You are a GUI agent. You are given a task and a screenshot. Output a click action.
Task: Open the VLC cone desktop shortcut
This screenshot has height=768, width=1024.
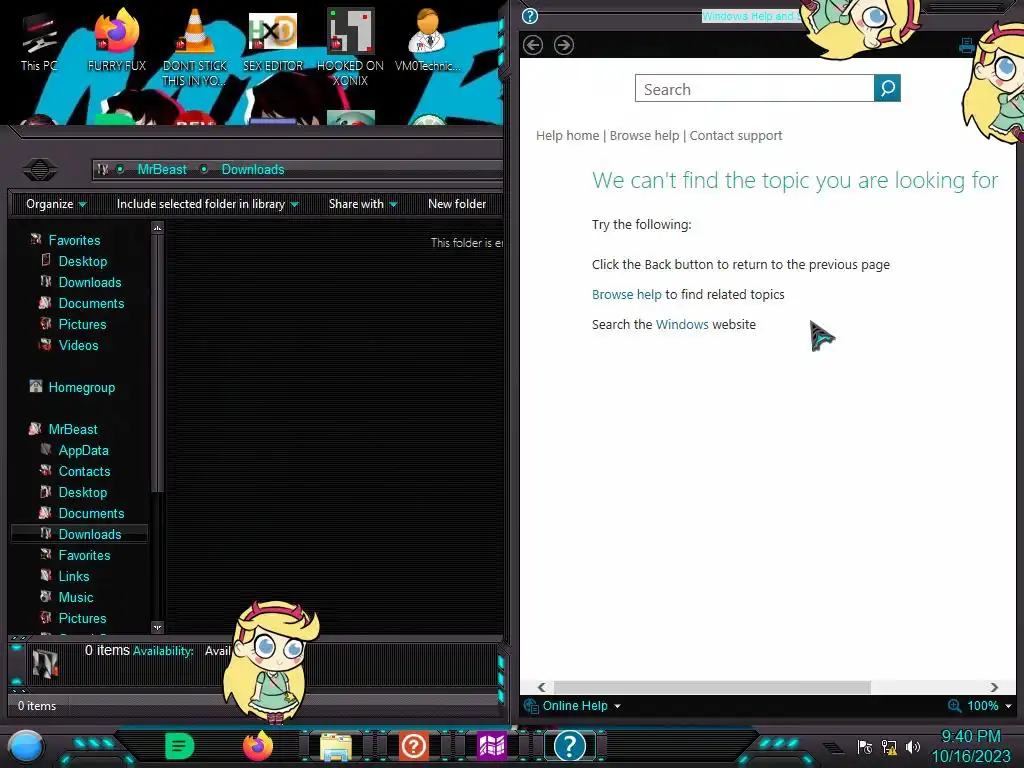point(195,47)
